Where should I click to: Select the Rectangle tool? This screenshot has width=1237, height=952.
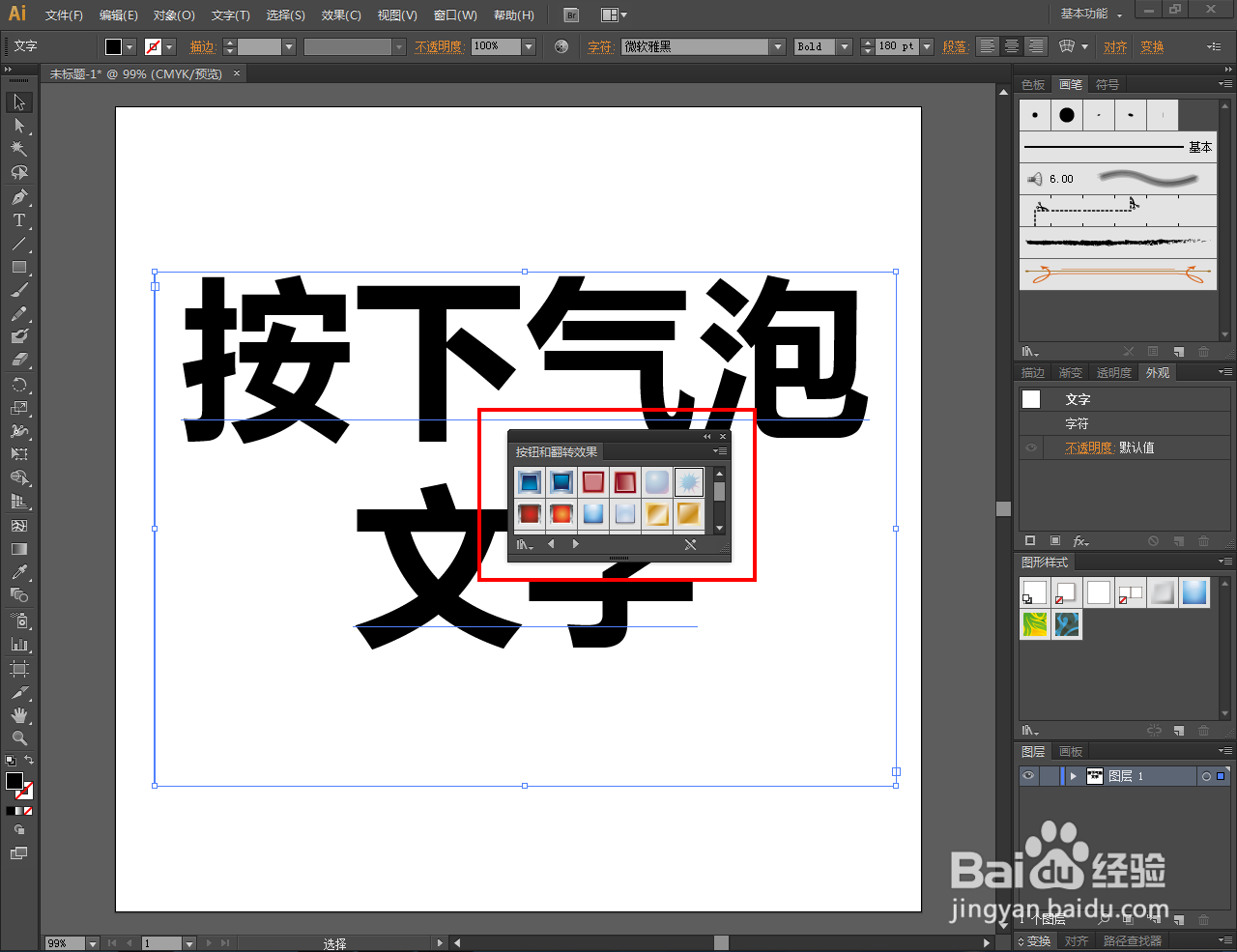[19, 267]
